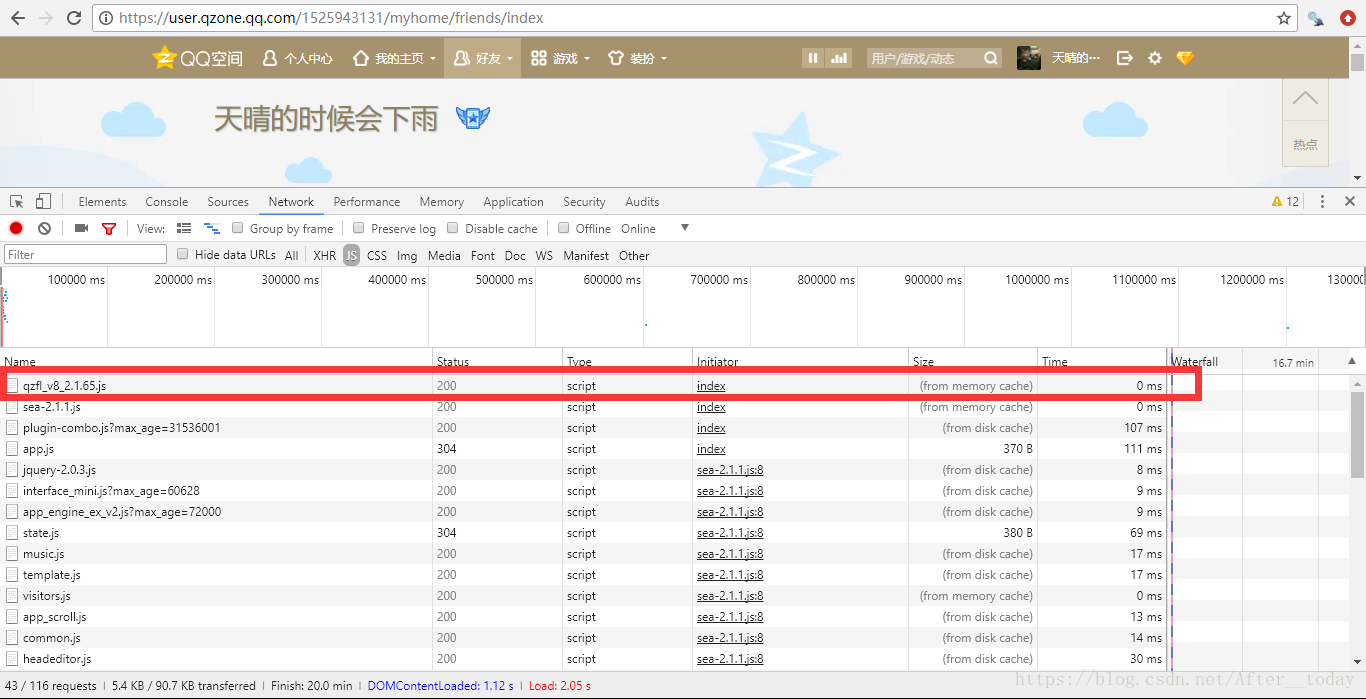Clear the network log with the clear icon
Screen dimensions: 1366x699
(44, 228)
